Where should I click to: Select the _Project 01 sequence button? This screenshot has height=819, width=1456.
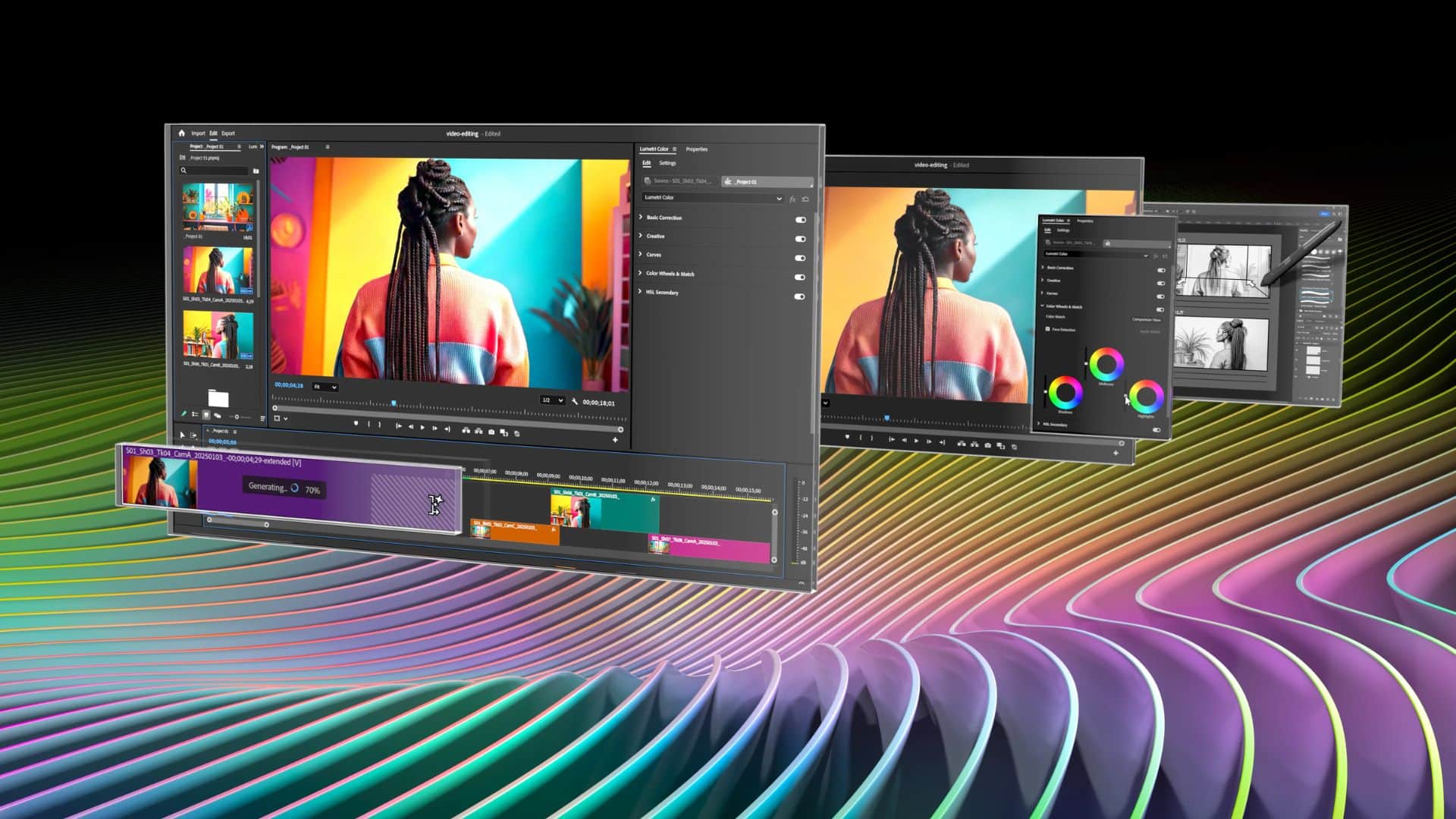pos(767,182)
